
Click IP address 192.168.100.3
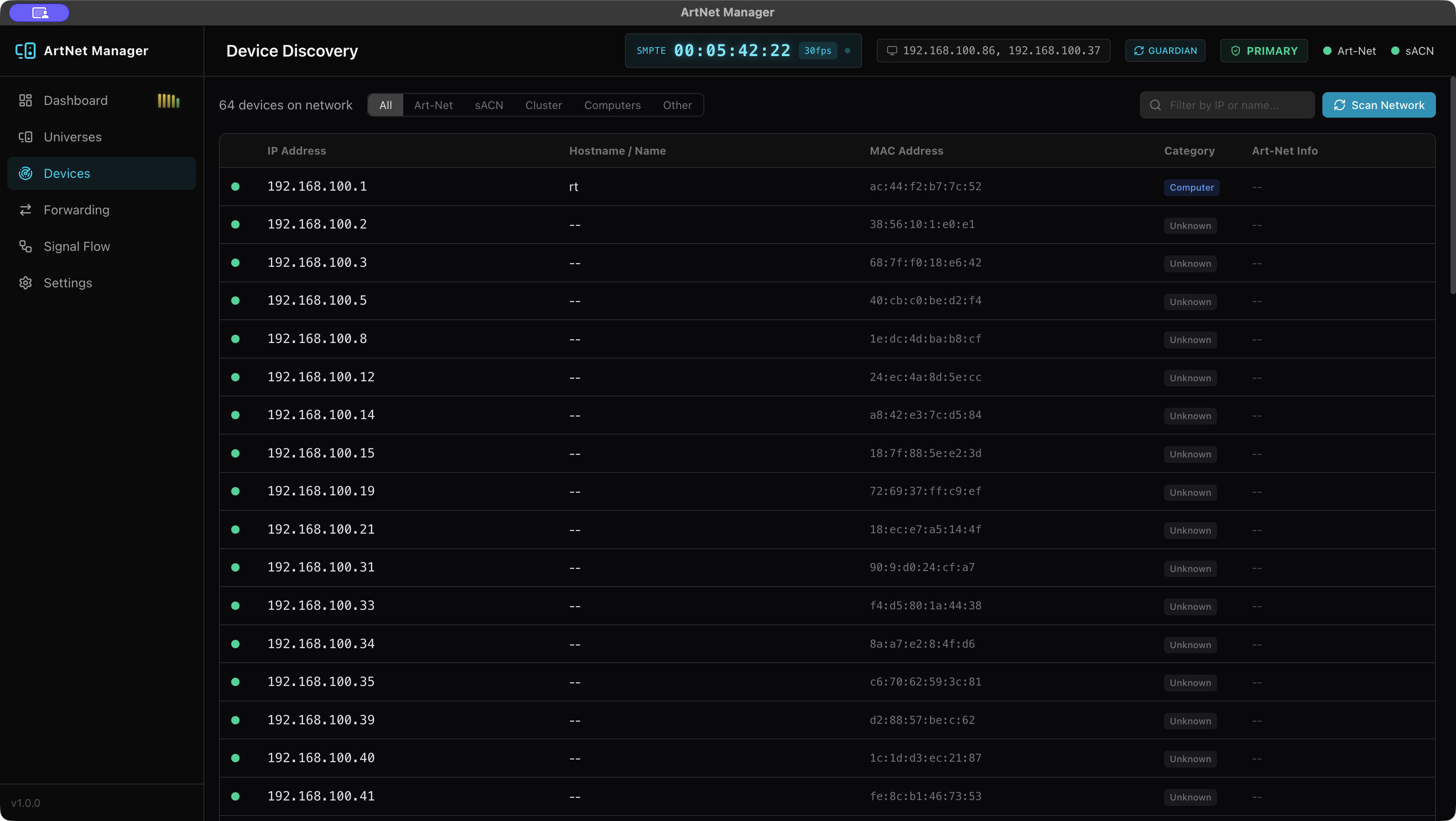[317, 263]
